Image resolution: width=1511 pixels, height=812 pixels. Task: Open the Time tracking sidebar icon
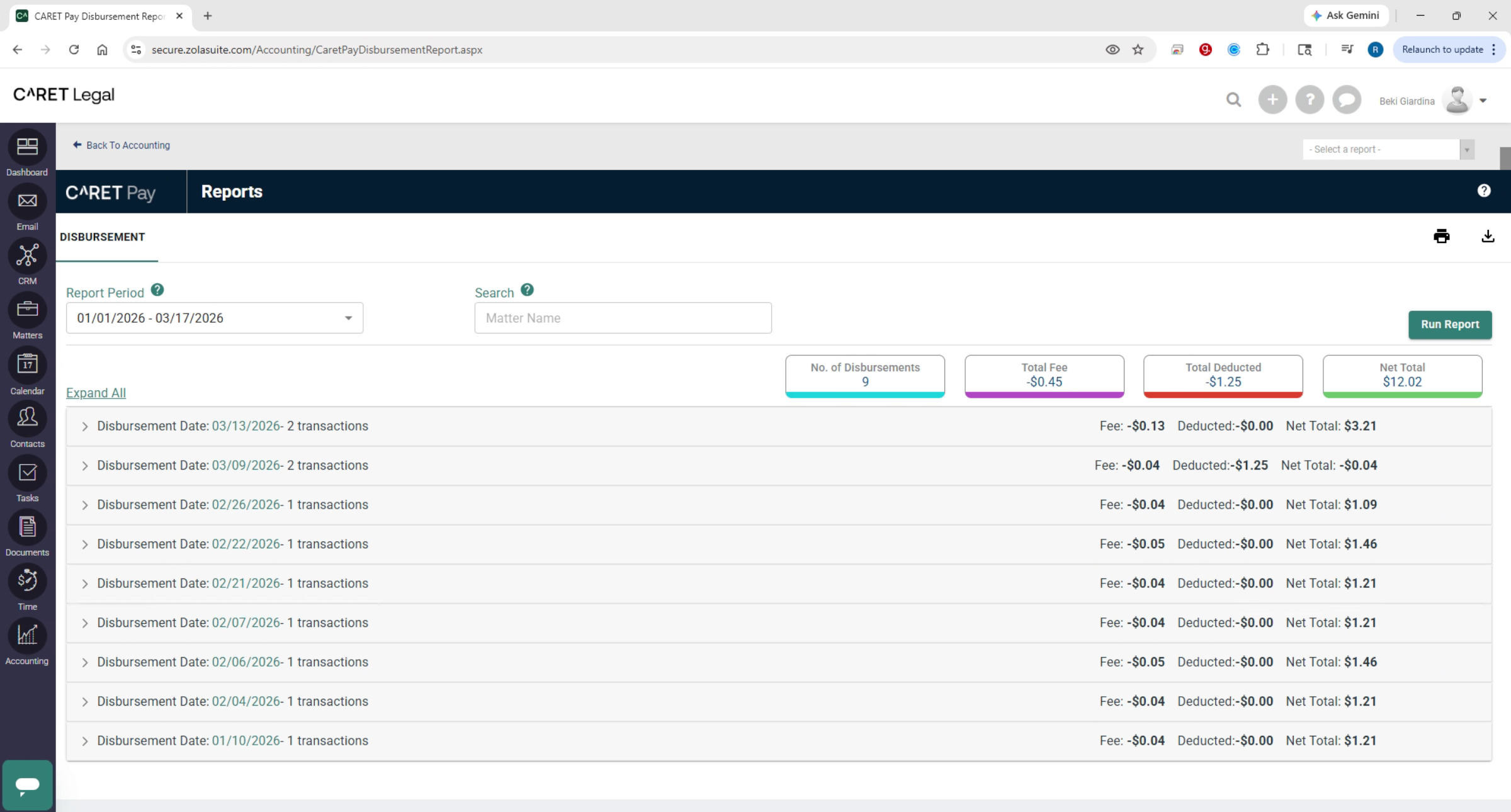pyautogui.click(x=27, y=581)
